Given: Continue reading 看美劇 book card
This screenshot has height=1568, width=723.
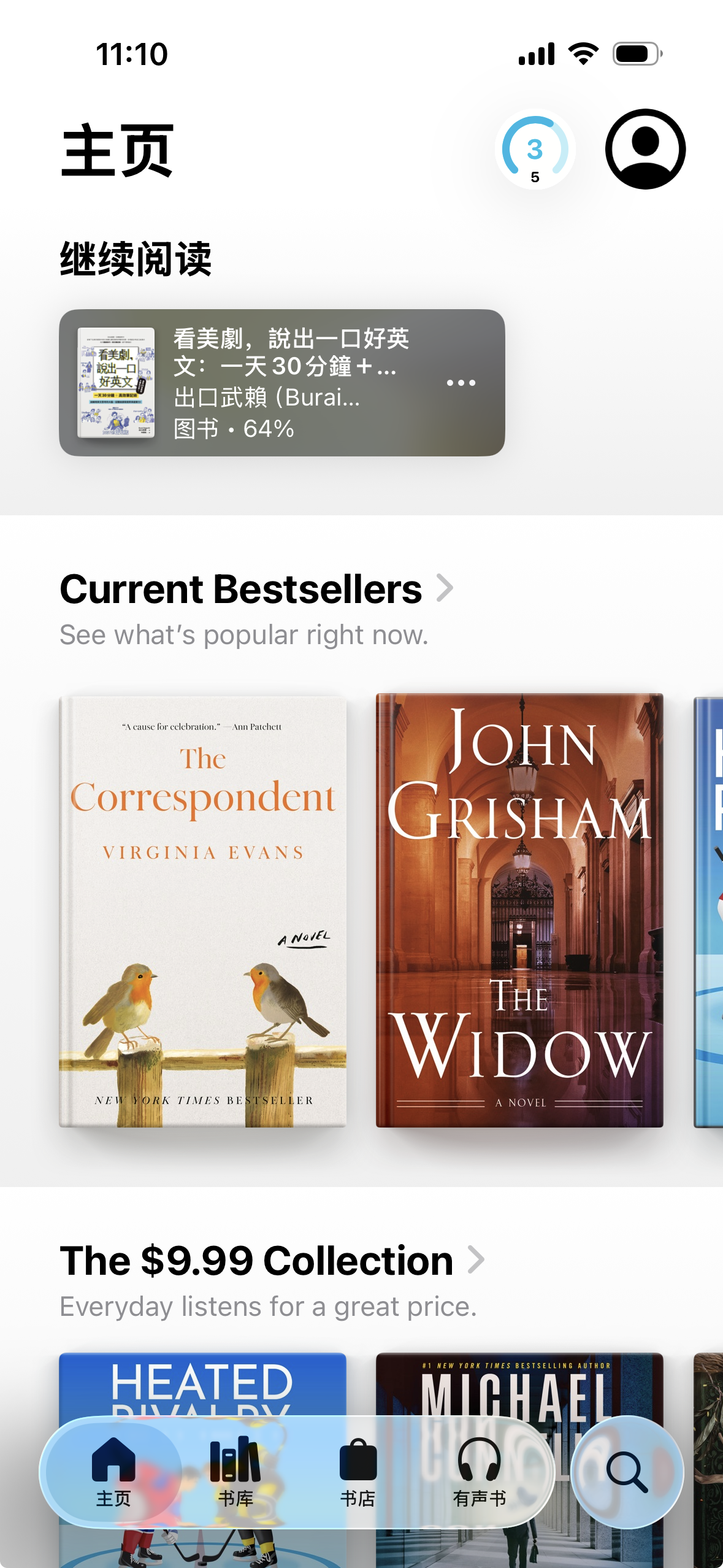Looking at the screenshot, I should pyautogui.click(x=282, y=383).
